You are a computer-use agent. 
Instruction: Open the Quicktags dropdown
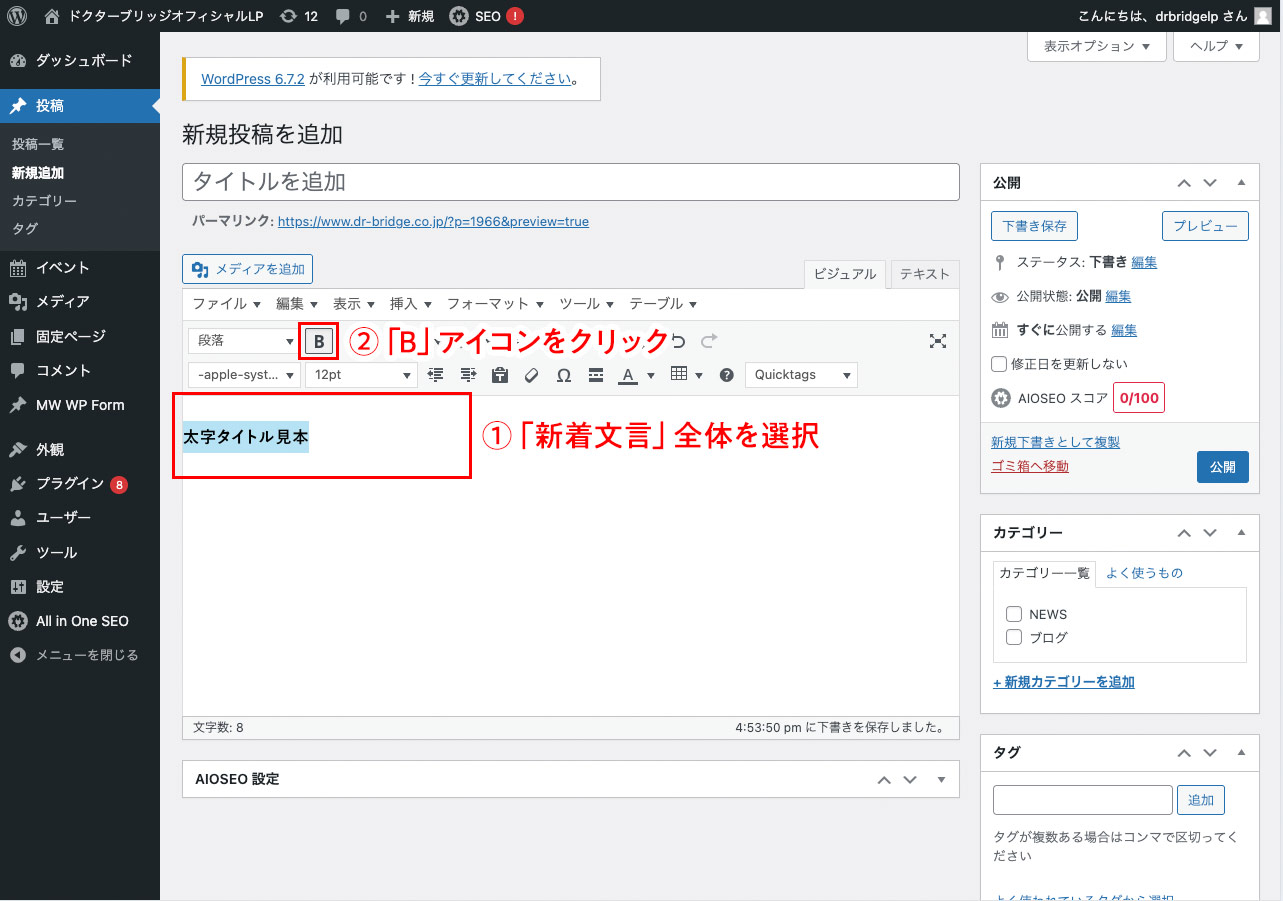tap(801, 375)
